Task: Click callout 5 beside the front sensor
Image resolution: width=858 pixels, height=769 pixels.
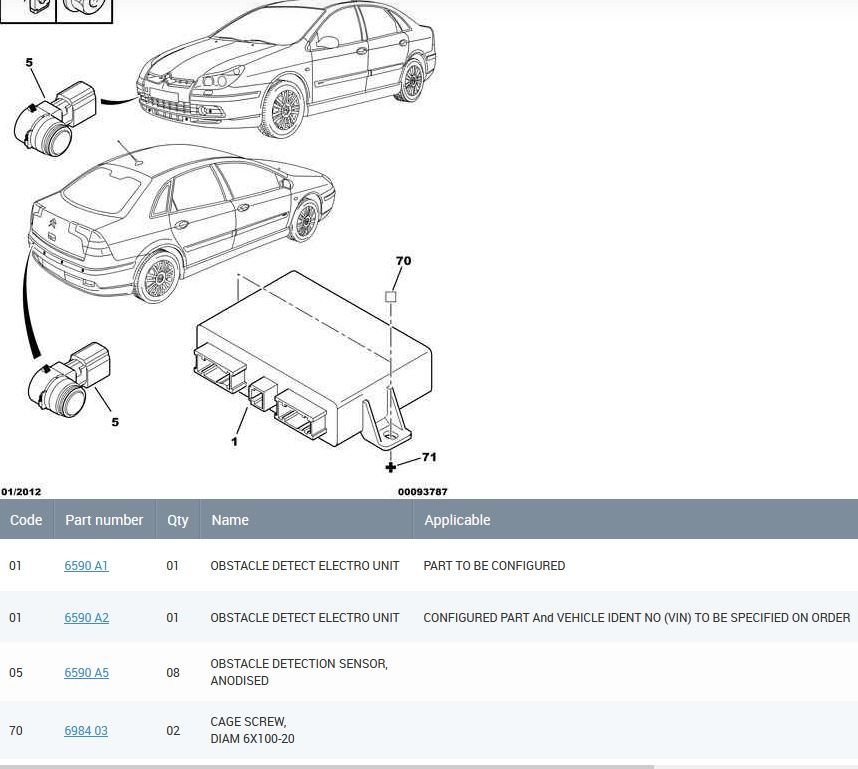Action: [x=29, y=63]
